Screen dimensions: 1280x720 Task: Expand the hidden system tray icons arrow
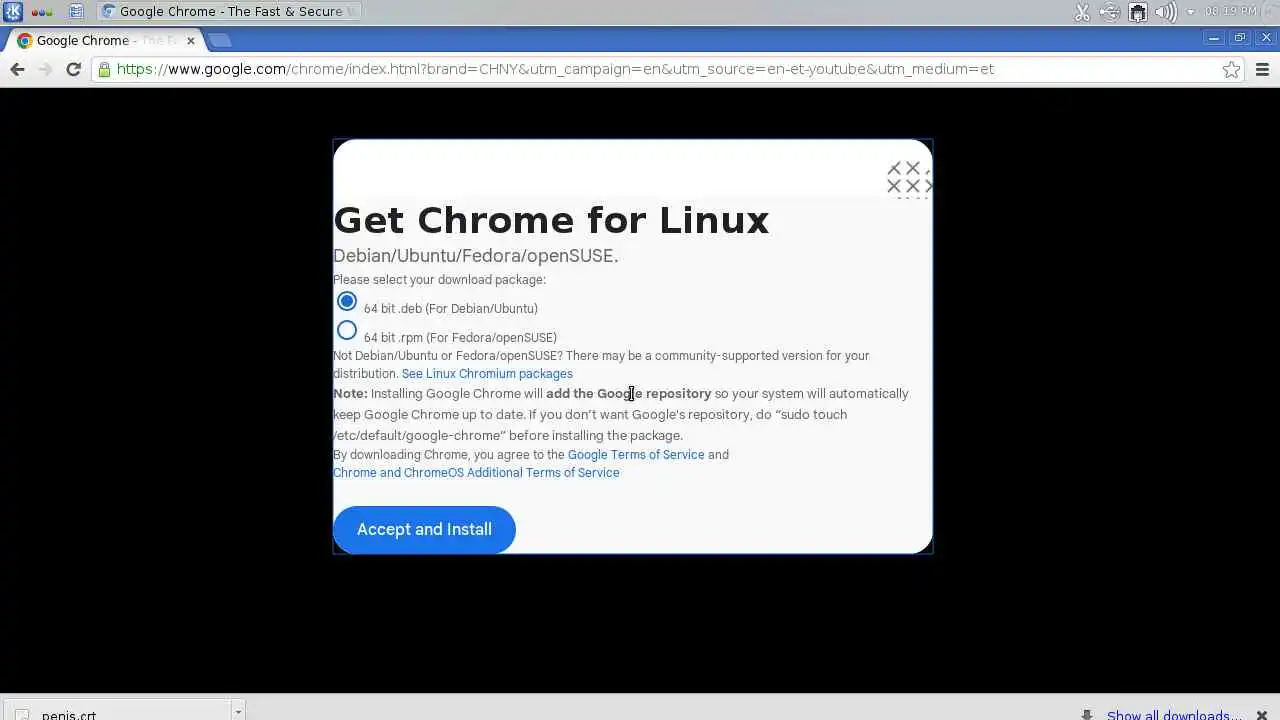1190,12
